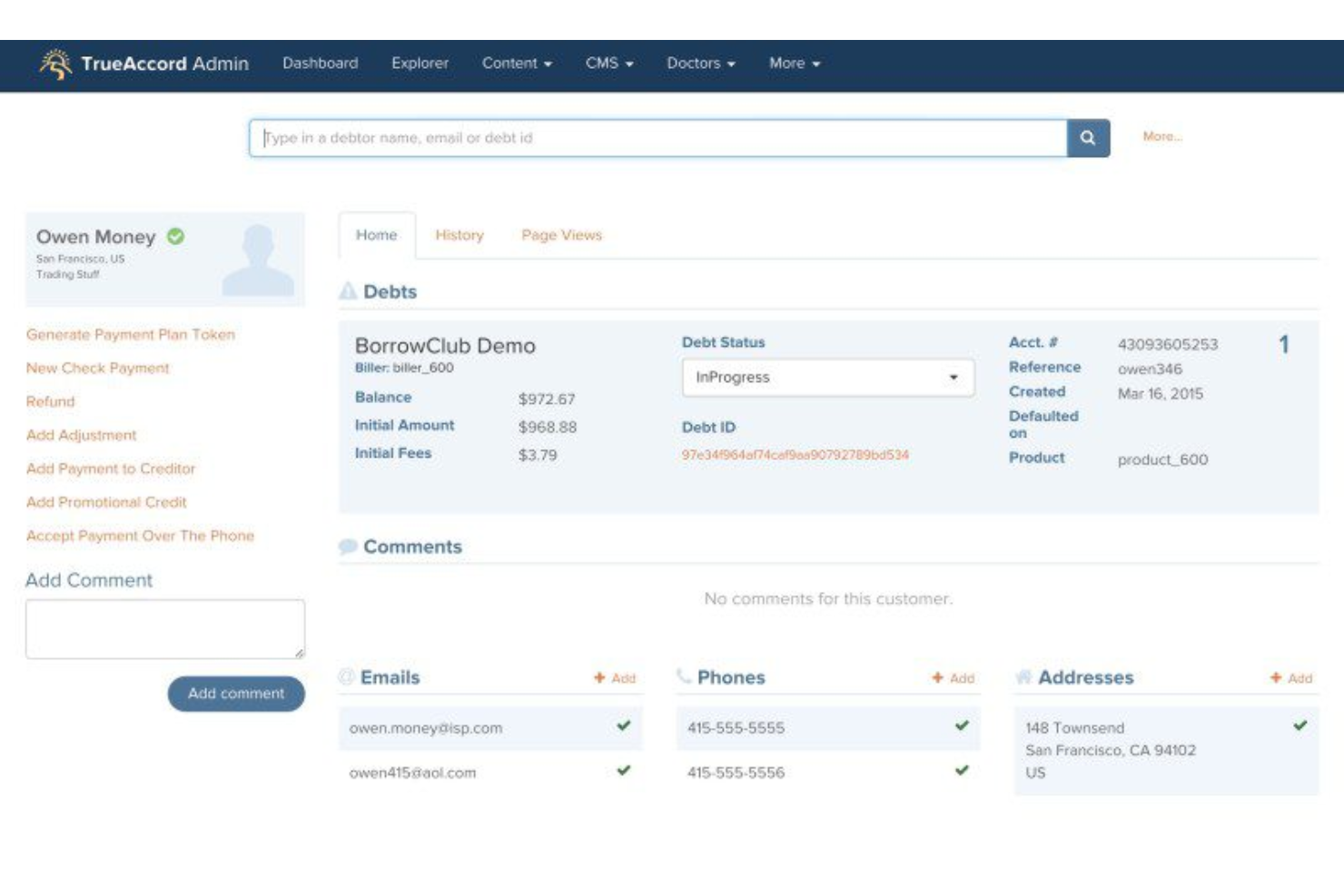Add a new address
The height and width of the screenshot is (896, 1344).
coord(1291,678)
